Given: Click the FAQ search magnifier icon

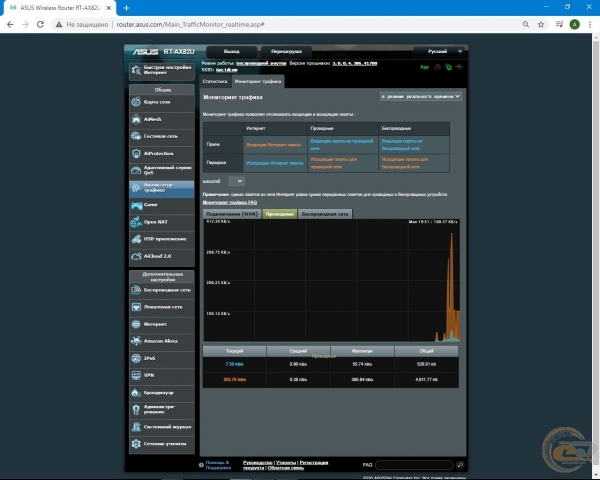Looking at the screenshot, I should point(460,465).
